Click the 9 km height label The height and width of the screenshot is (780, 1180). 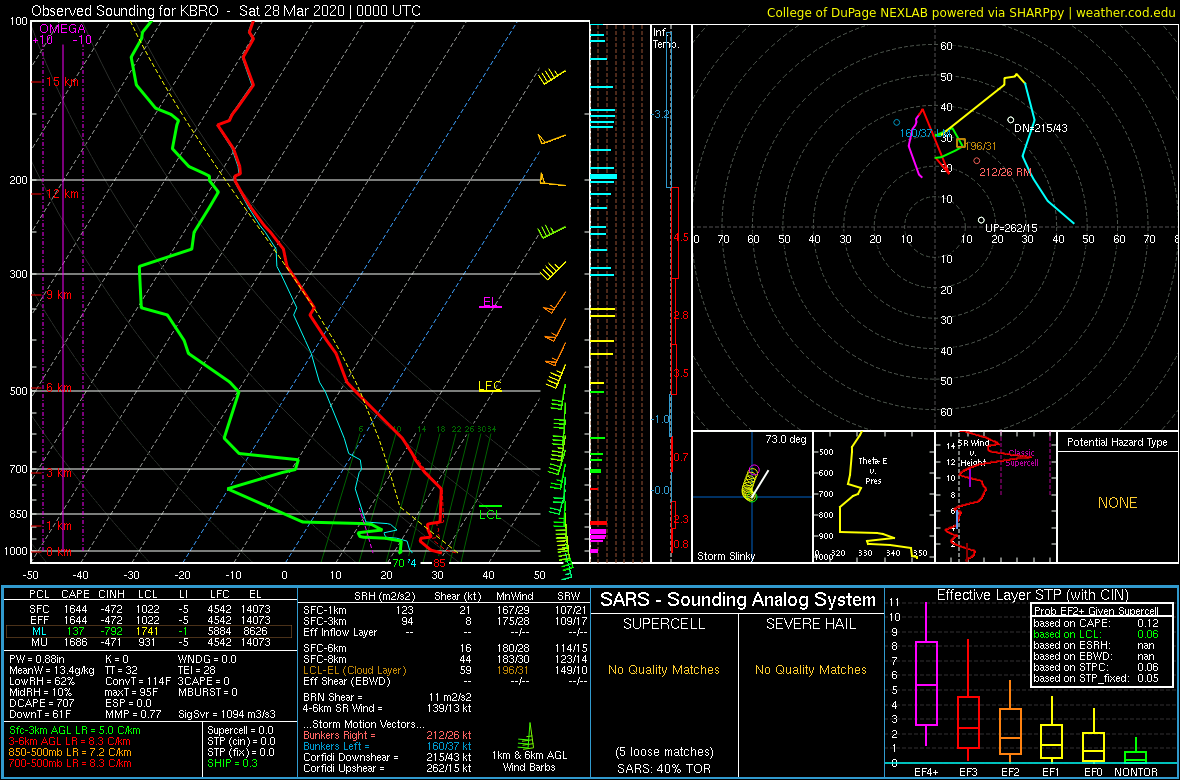(x=57, y=295)
